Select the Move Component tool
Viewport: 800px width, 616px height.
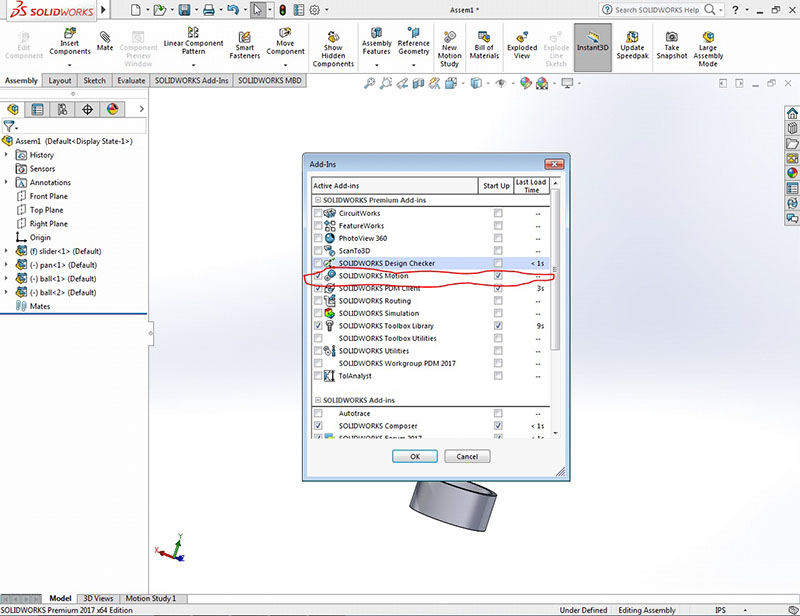(285, 41)
